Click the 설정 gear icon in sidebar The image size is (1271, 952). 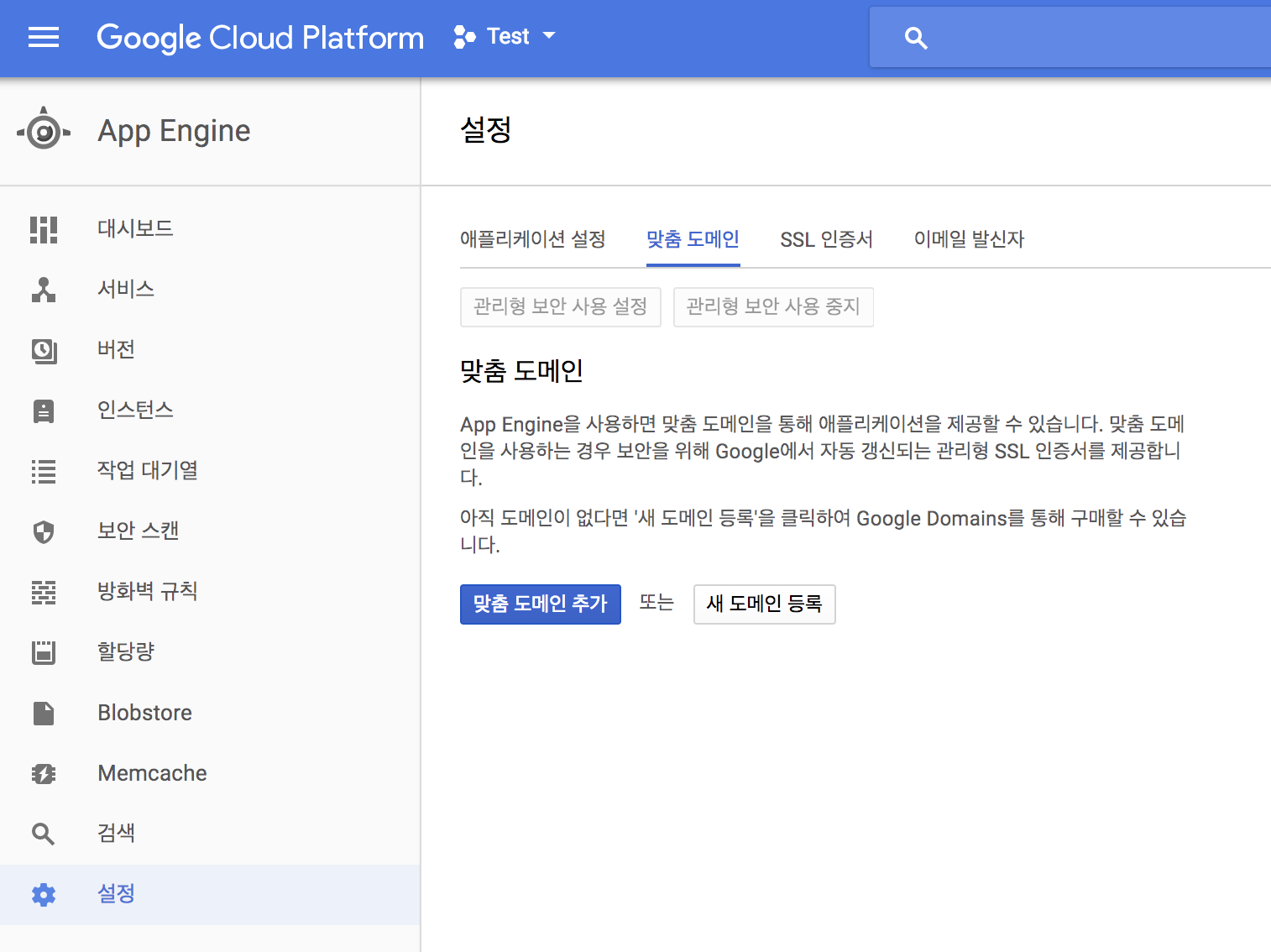coord(44,895)
